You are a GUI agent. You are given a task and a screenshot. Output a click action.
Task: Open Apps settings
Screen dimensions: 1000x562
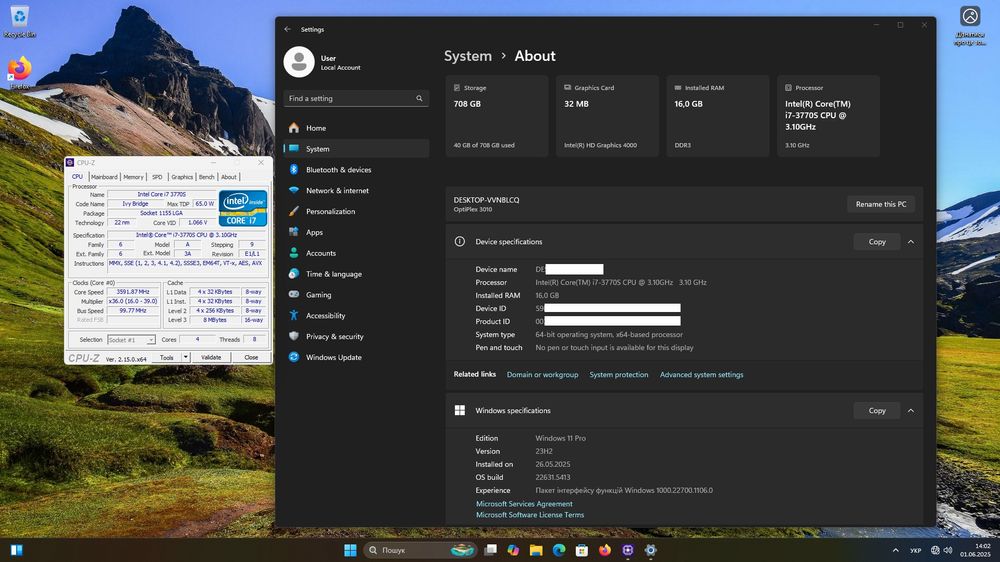[356, 232]
